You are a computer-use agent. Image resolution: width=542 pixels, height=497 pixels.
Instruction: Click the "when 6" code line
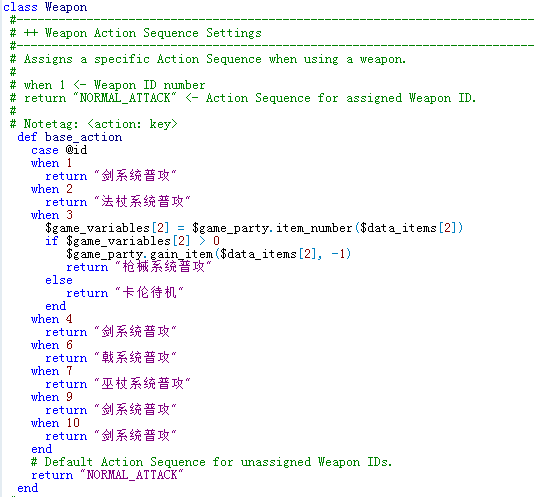point(52,345)
